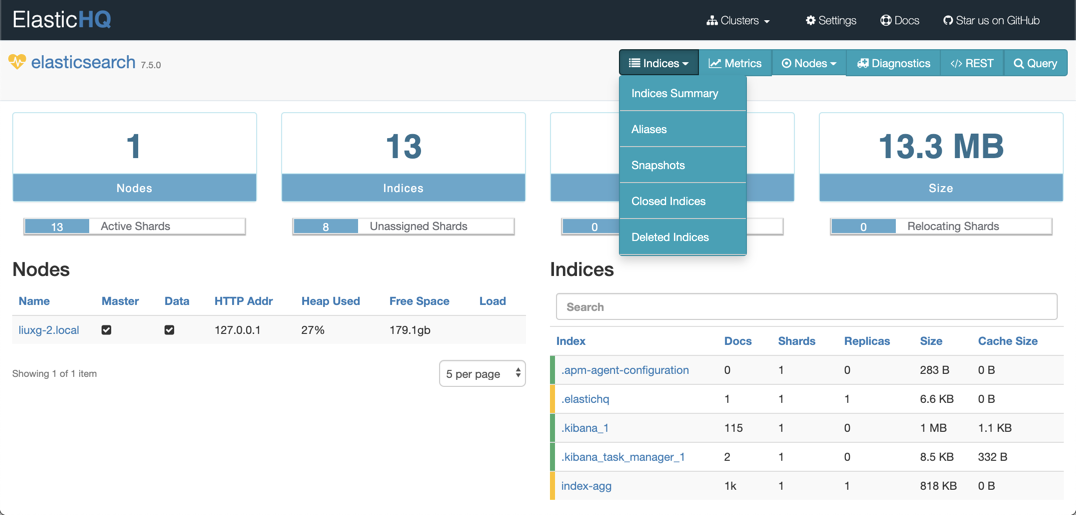Click the Settings gear icon
The image size is (1076, 515).
[810, 21]
